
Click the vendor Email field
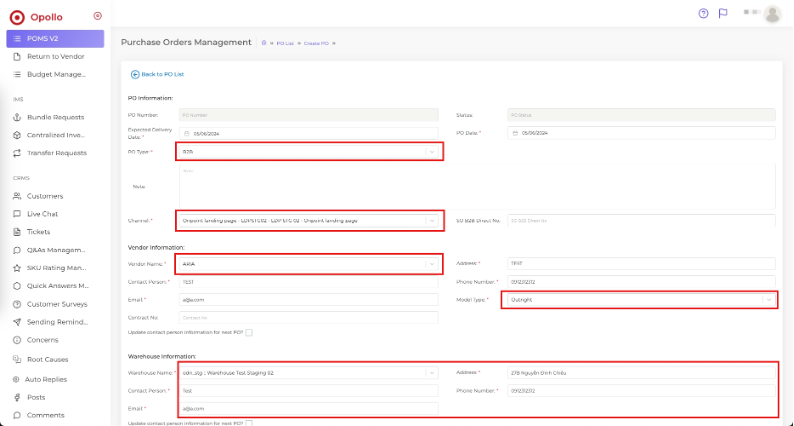click(309, 300)
